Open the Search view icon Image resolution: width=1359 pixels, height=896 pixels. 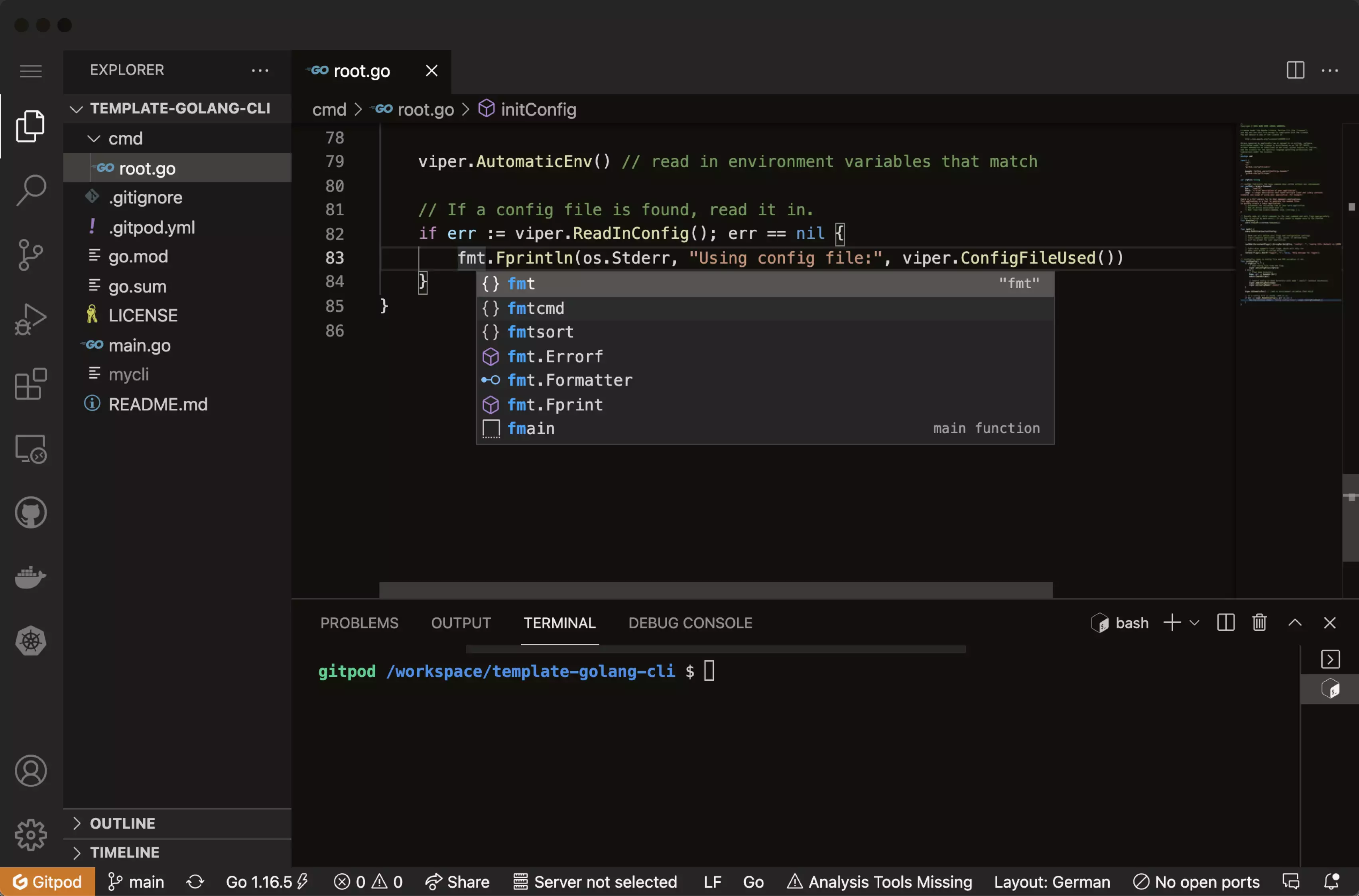(x=31, y=190)
